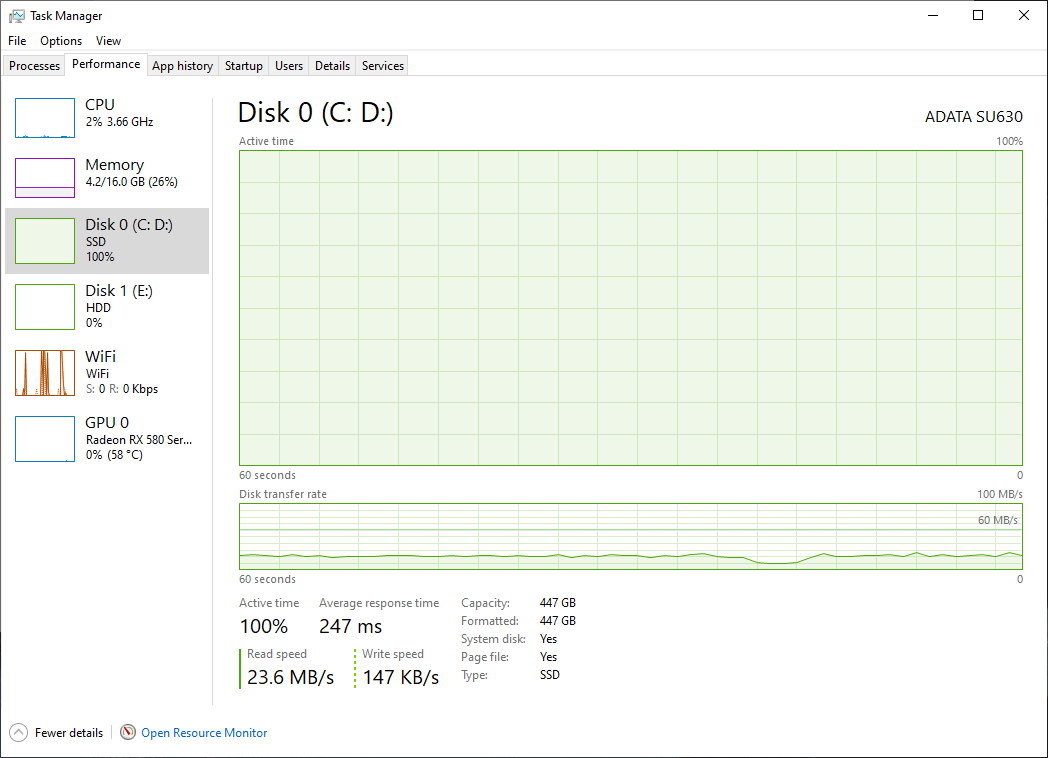1048x758 pixels.
Task: Click the 147 KB/s write speed value
Action: (400, 677)
